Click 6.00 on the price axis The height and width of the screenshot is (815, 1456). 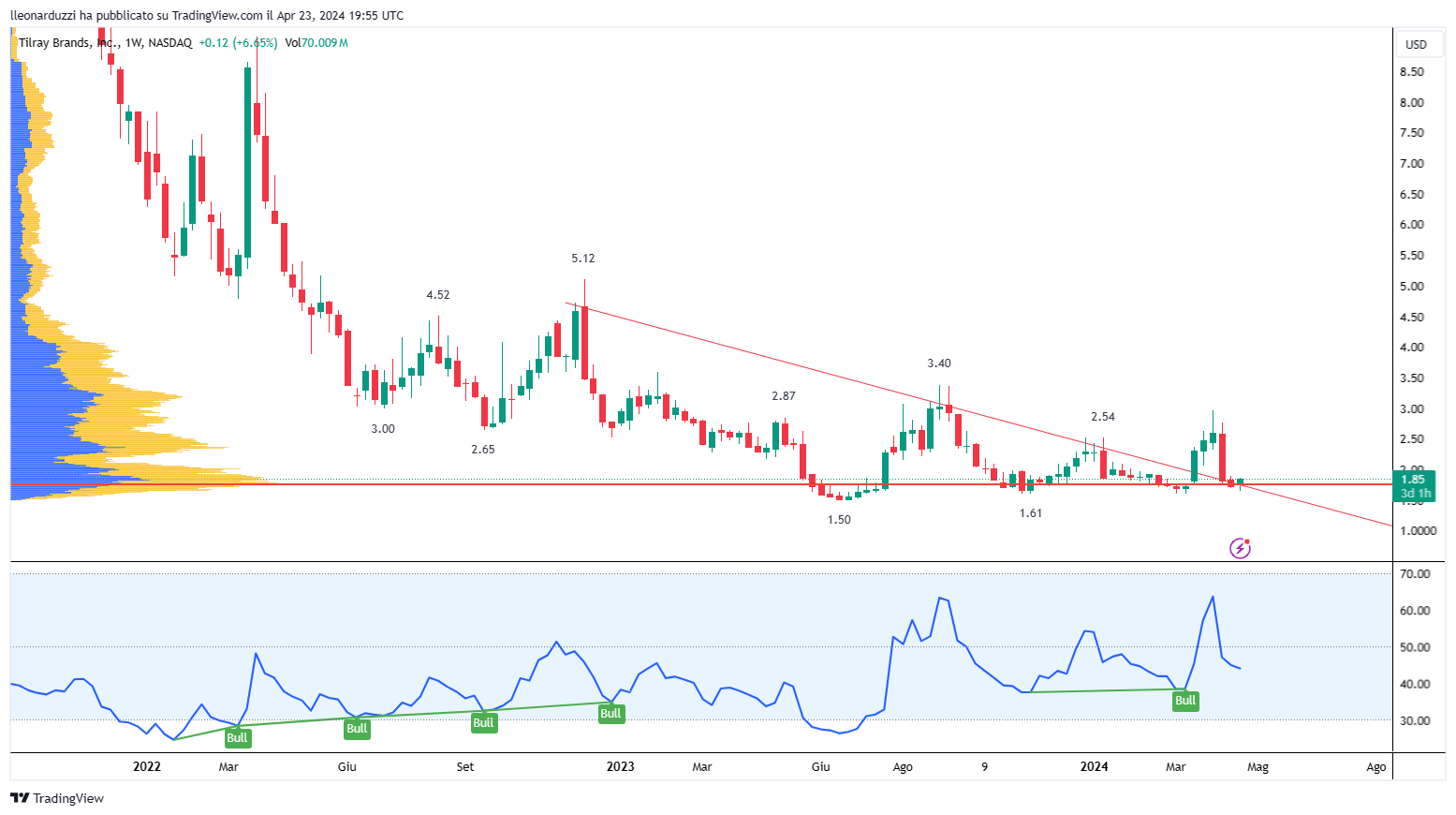point(1412,225)
